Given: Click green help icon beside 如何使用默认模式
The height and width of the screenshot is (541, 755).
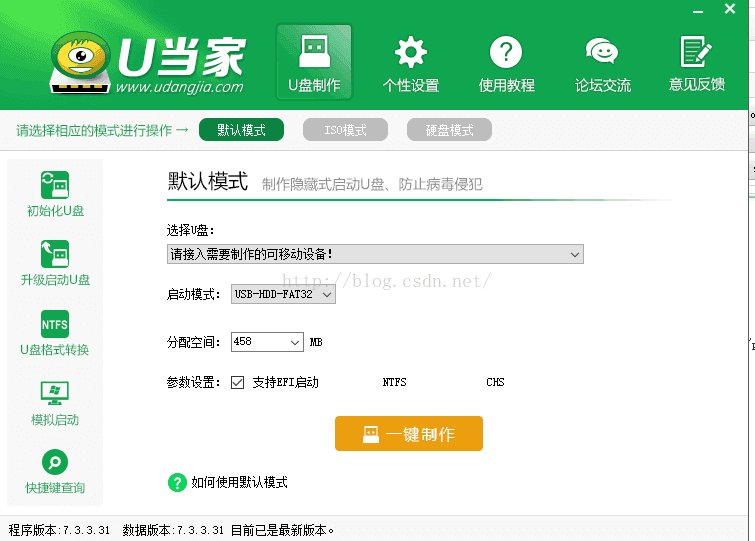Looking at the screenshot, I should click(x=177, y=482).
